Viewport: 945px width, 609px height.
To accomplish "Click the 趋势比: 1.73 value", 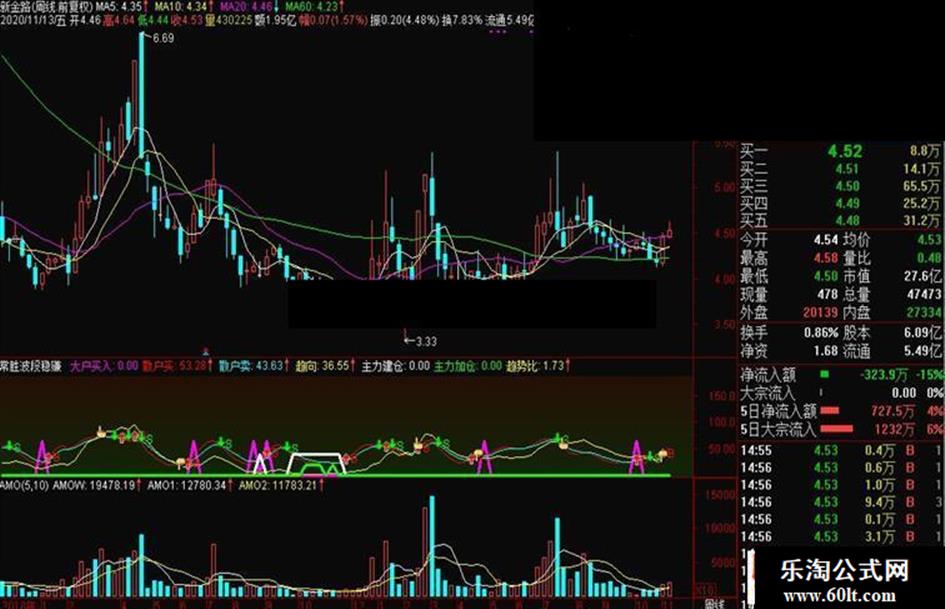I will pos(535,366).
